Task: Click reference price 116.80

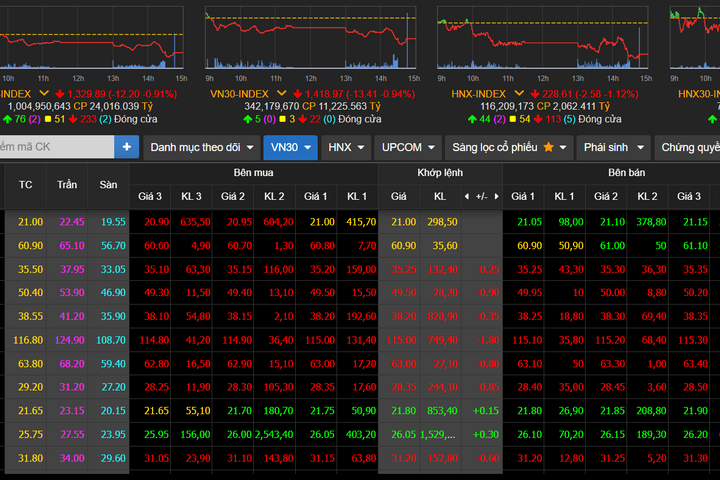Action: coord(28,340)
